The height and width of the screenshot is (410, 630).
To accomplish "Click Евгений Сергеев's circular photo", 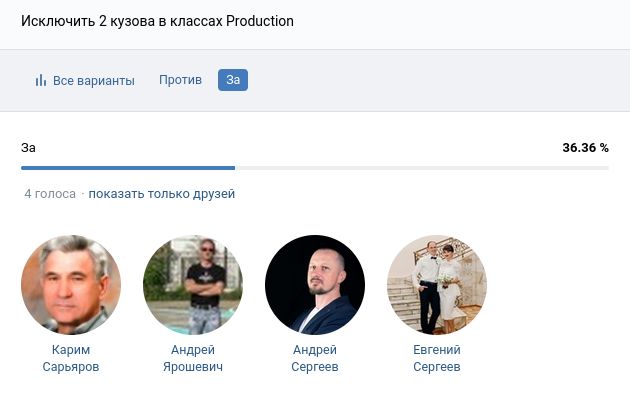I will pyautogui.click(x=437, y=285).
